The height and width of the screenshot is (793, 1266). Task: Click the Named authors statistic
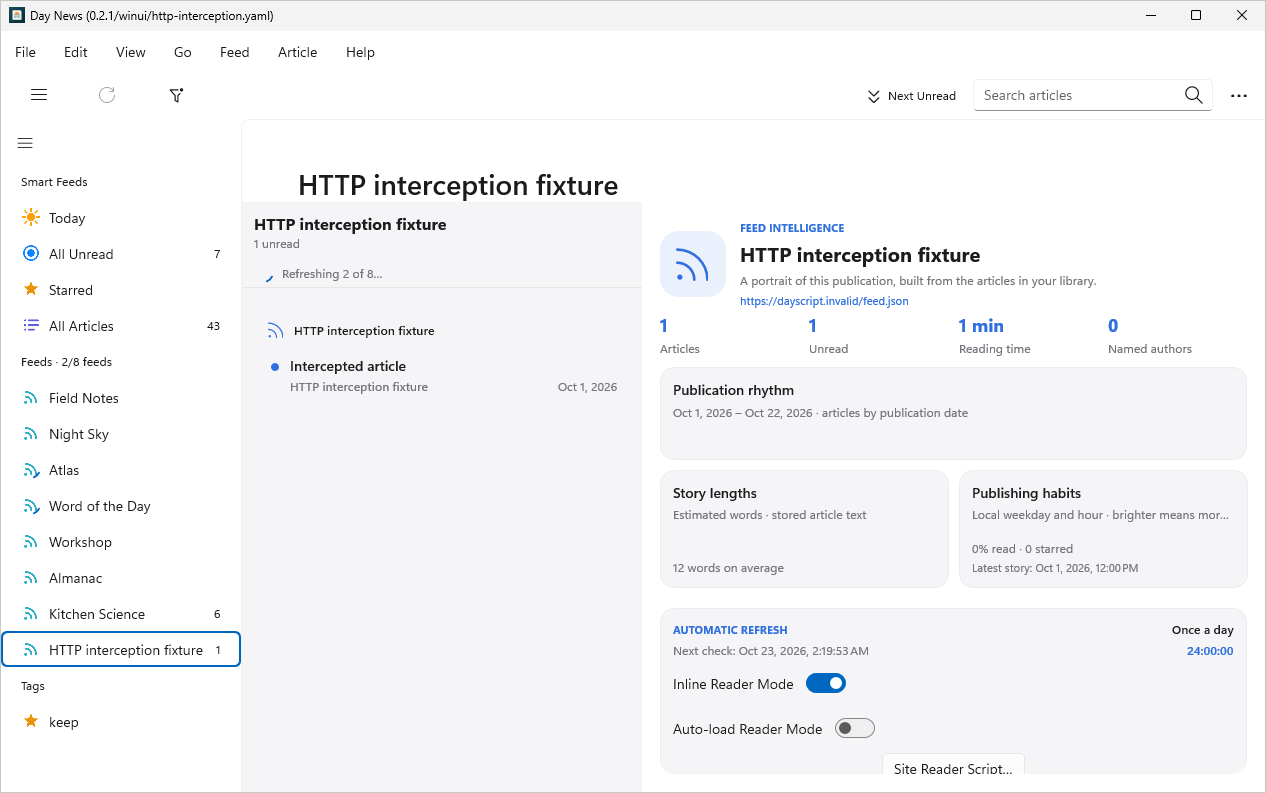coord(1150,337)
